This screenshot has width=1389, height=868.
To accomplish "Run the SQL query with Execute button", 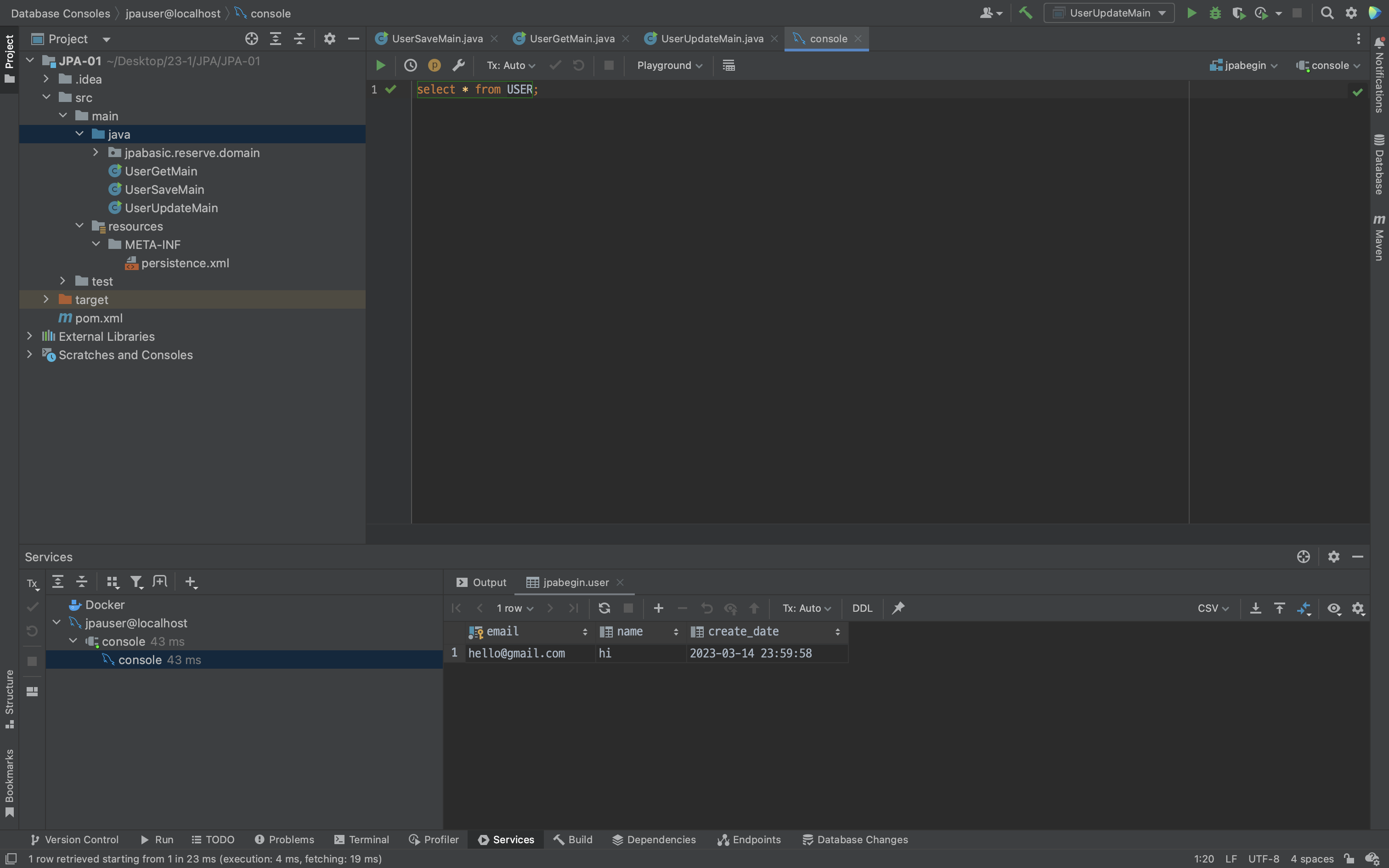I will [380, 65].
